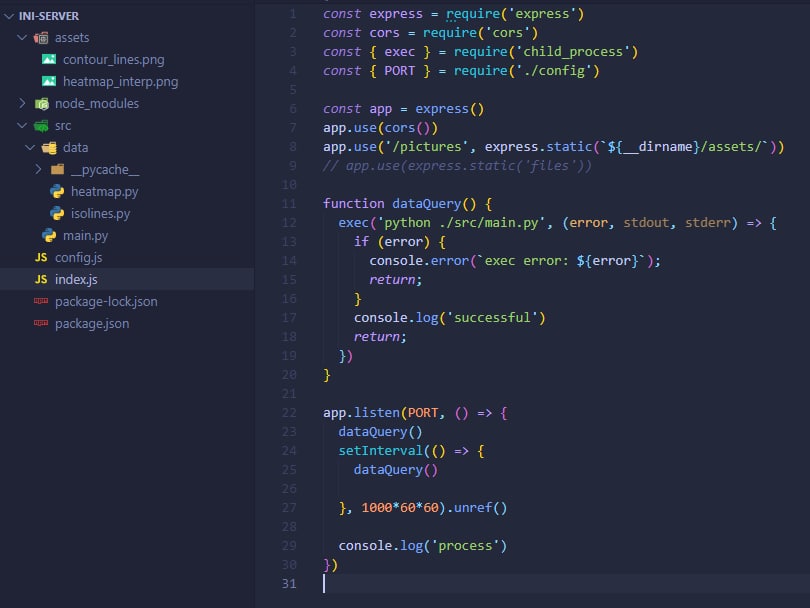
Task: Click the assets folder icon
Action: click(x=41, y=38)
